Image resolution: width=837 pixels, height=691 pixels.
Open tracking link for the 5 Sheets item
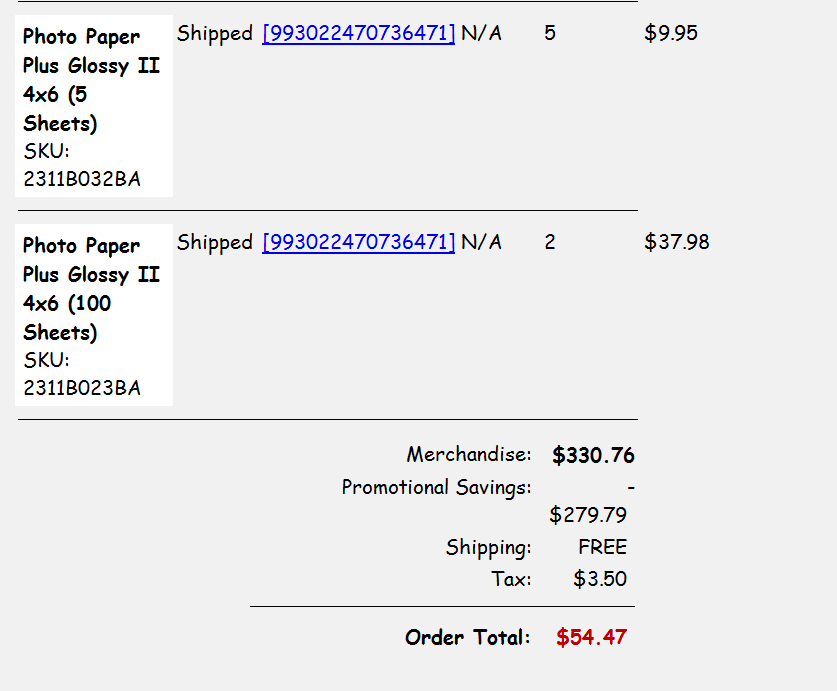[x=358, y=34]
